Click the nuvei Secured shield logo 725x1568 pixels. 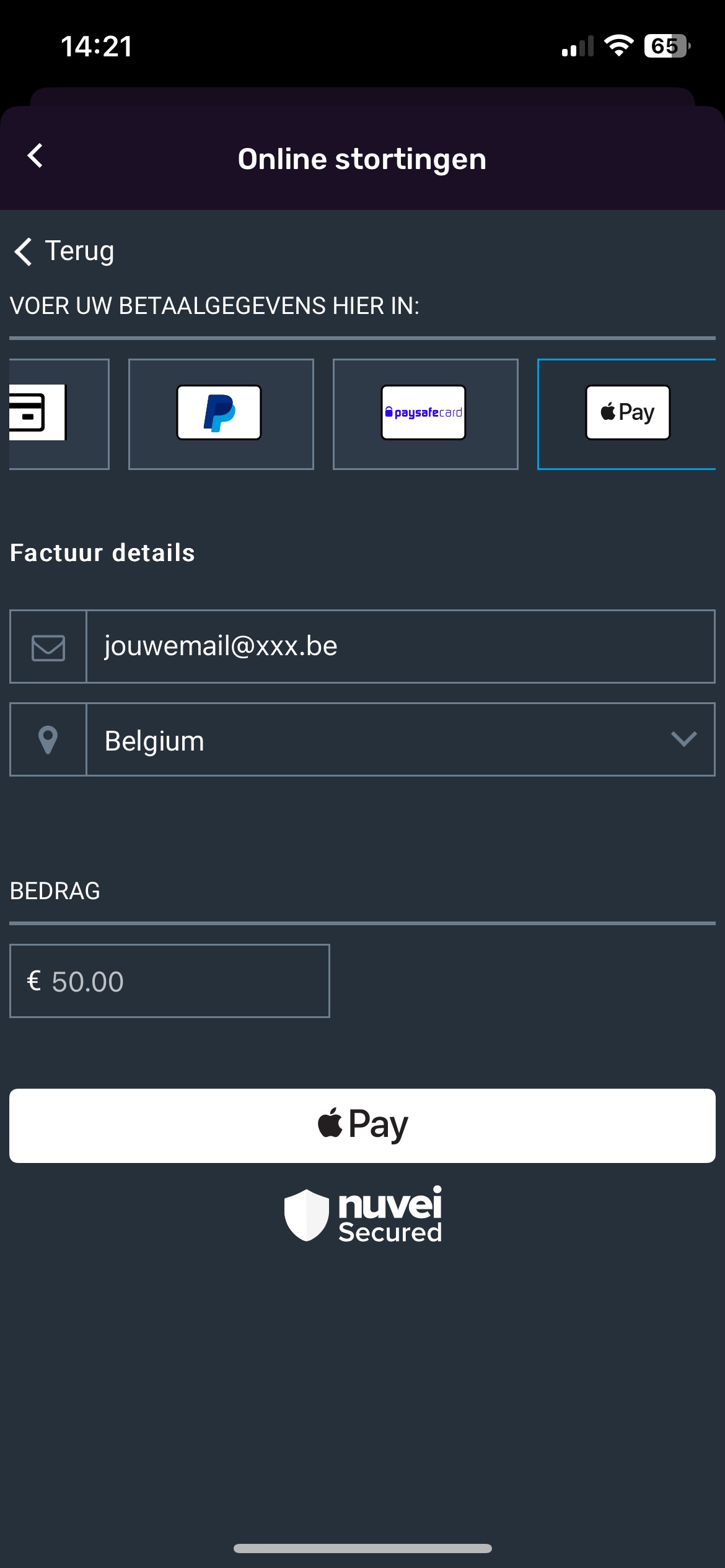pyautogui.click(x=362, y=1214)
